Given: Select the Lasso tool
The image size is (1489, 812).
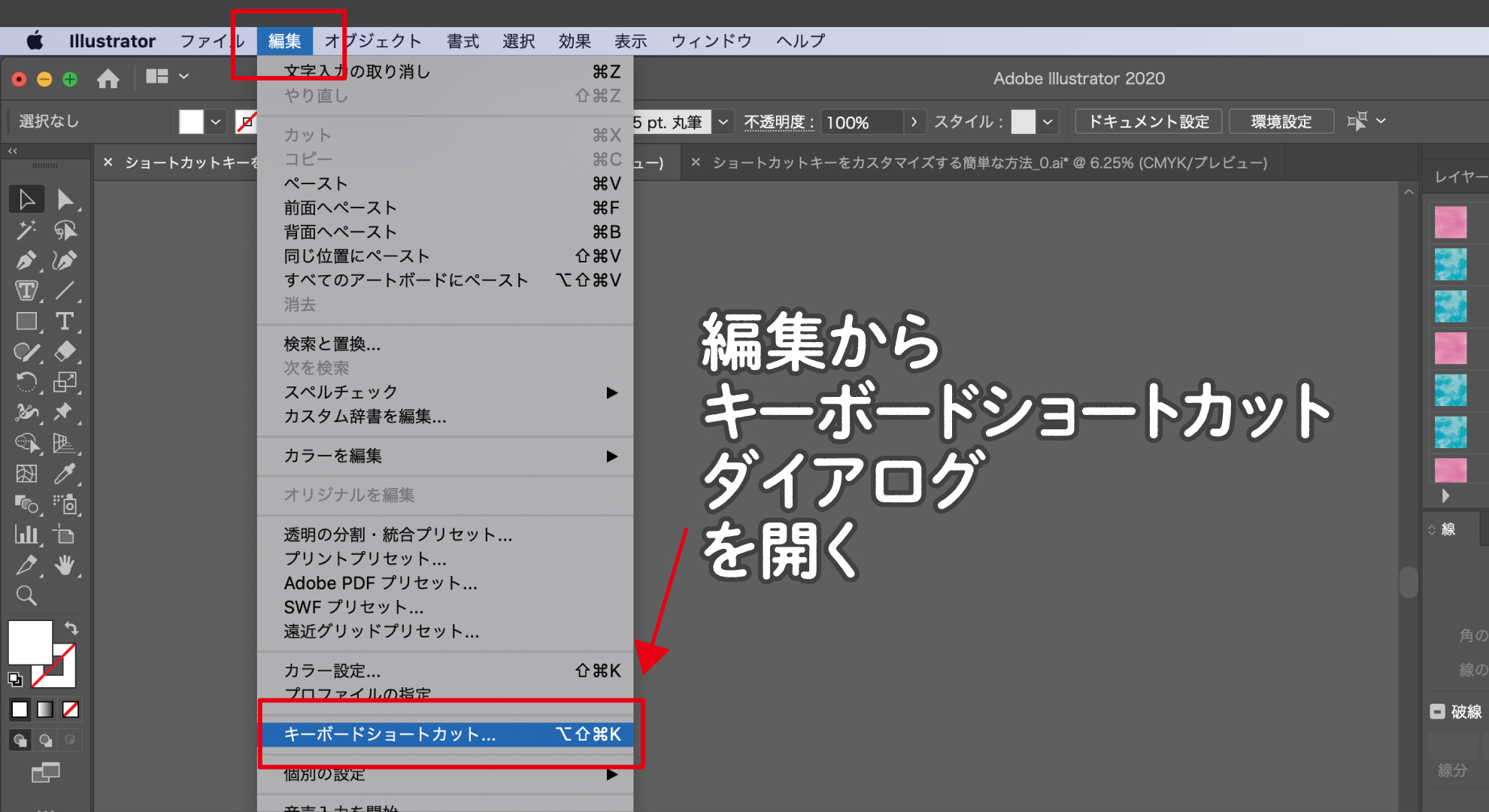Looking at the screenshot, I should click(65, 230).
